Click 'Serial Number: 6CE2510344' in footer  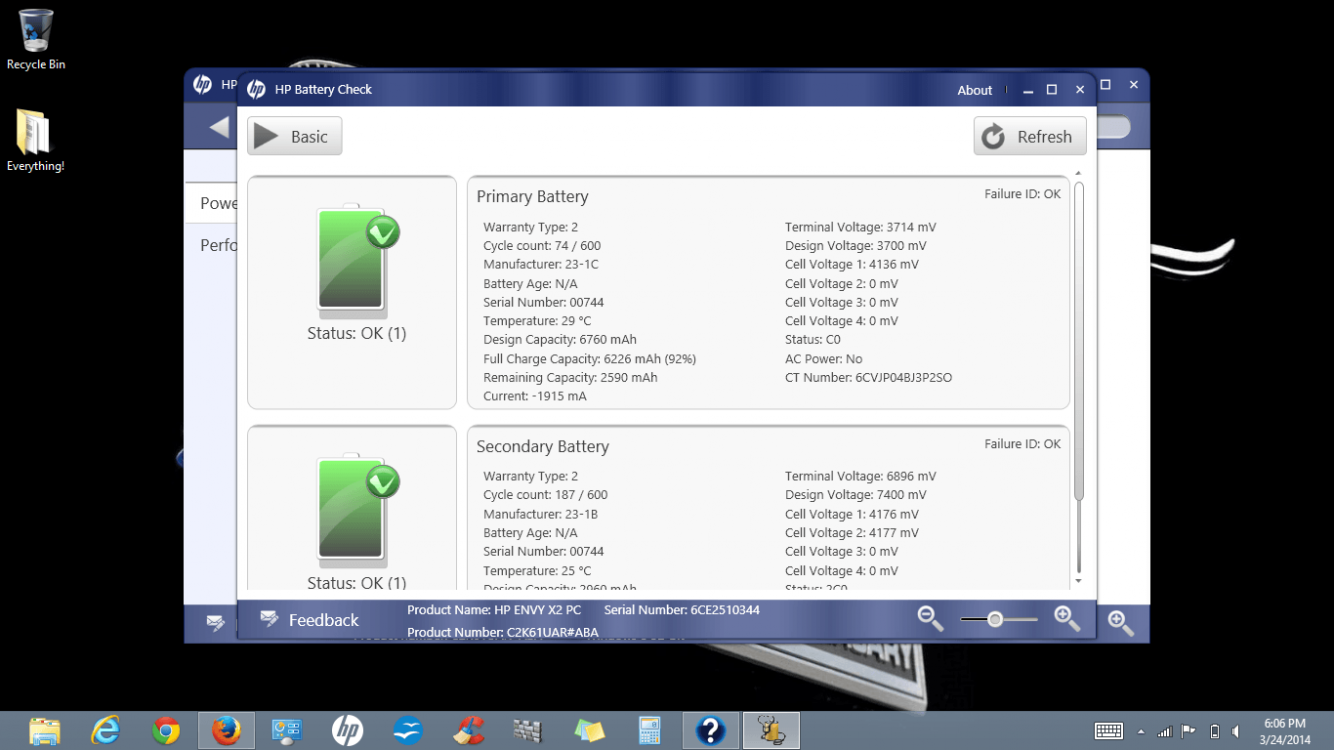[682, 610]
